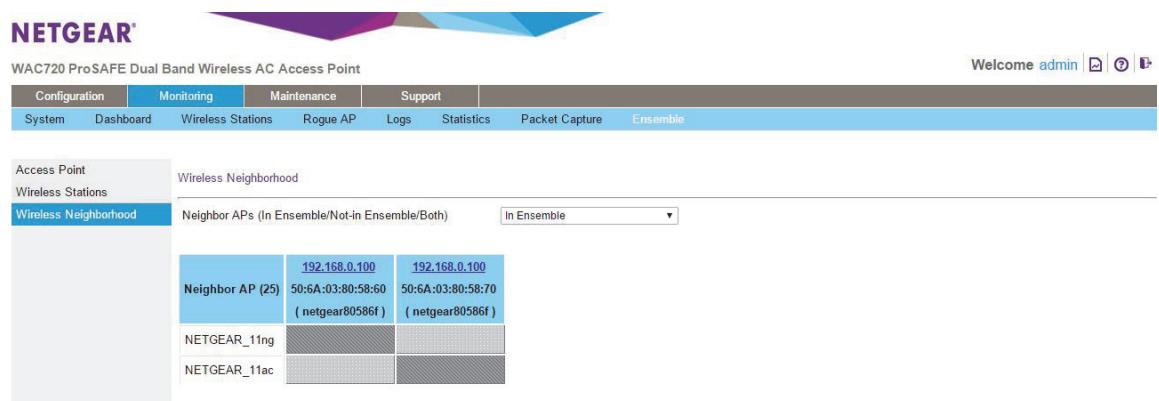Open the Packet Capture submenu
This screenshot has width=1159, height=401.
click(x=561, y=119)
